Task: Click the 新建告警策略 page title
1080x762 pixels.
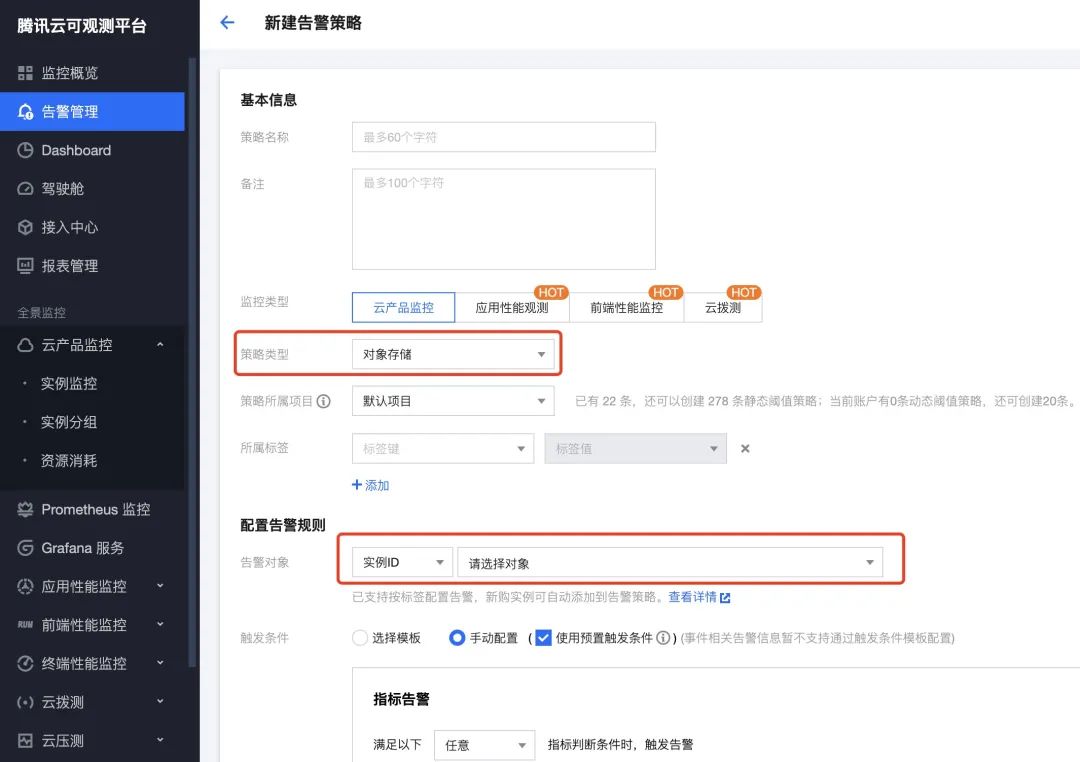Action: click(x=313, y=23)
